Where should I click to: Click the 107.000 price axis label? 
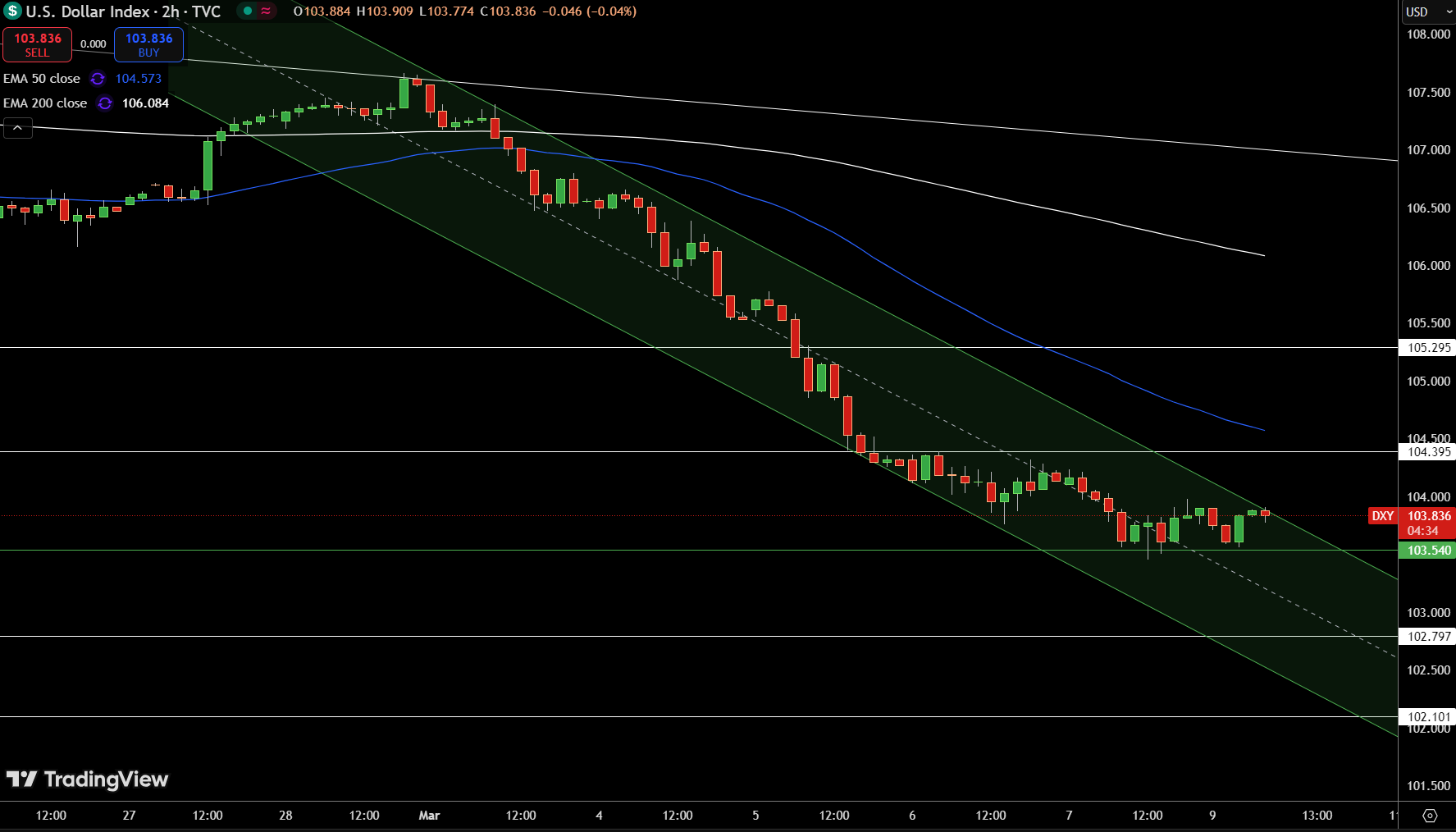pyautogui.click(x=1429, y=150)
